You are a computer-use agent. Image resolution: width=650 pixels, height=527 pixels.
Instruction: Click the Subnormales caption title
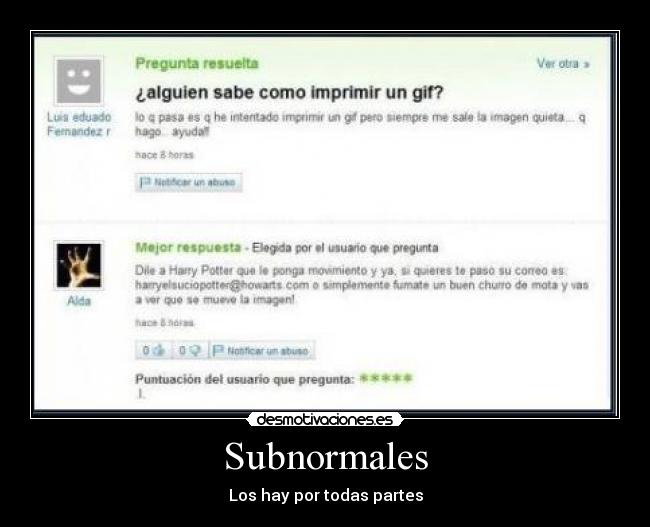coord(326,456)
